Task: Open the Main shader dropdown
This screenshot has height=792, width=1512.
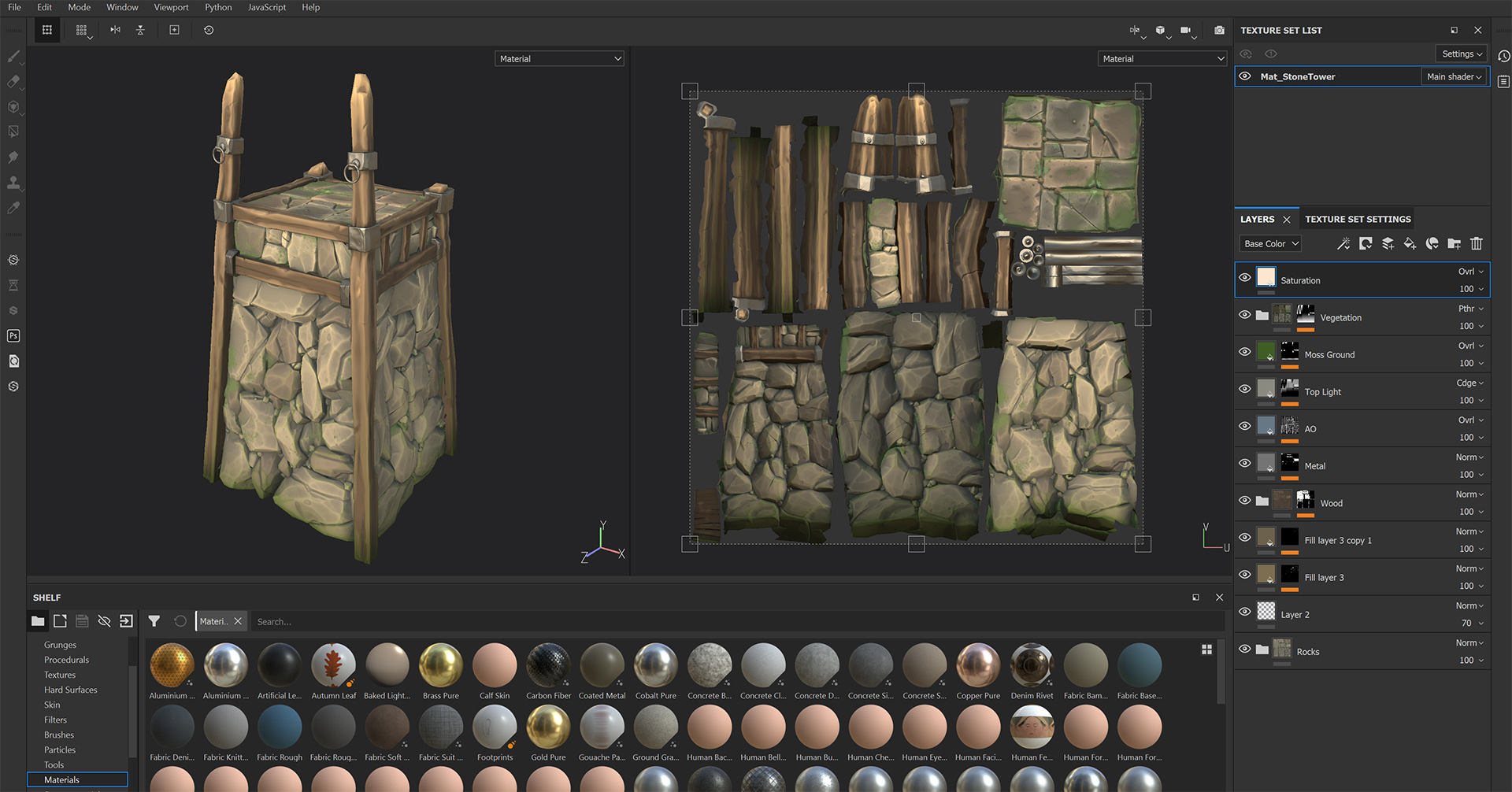Action: (x=1454, y=76)
